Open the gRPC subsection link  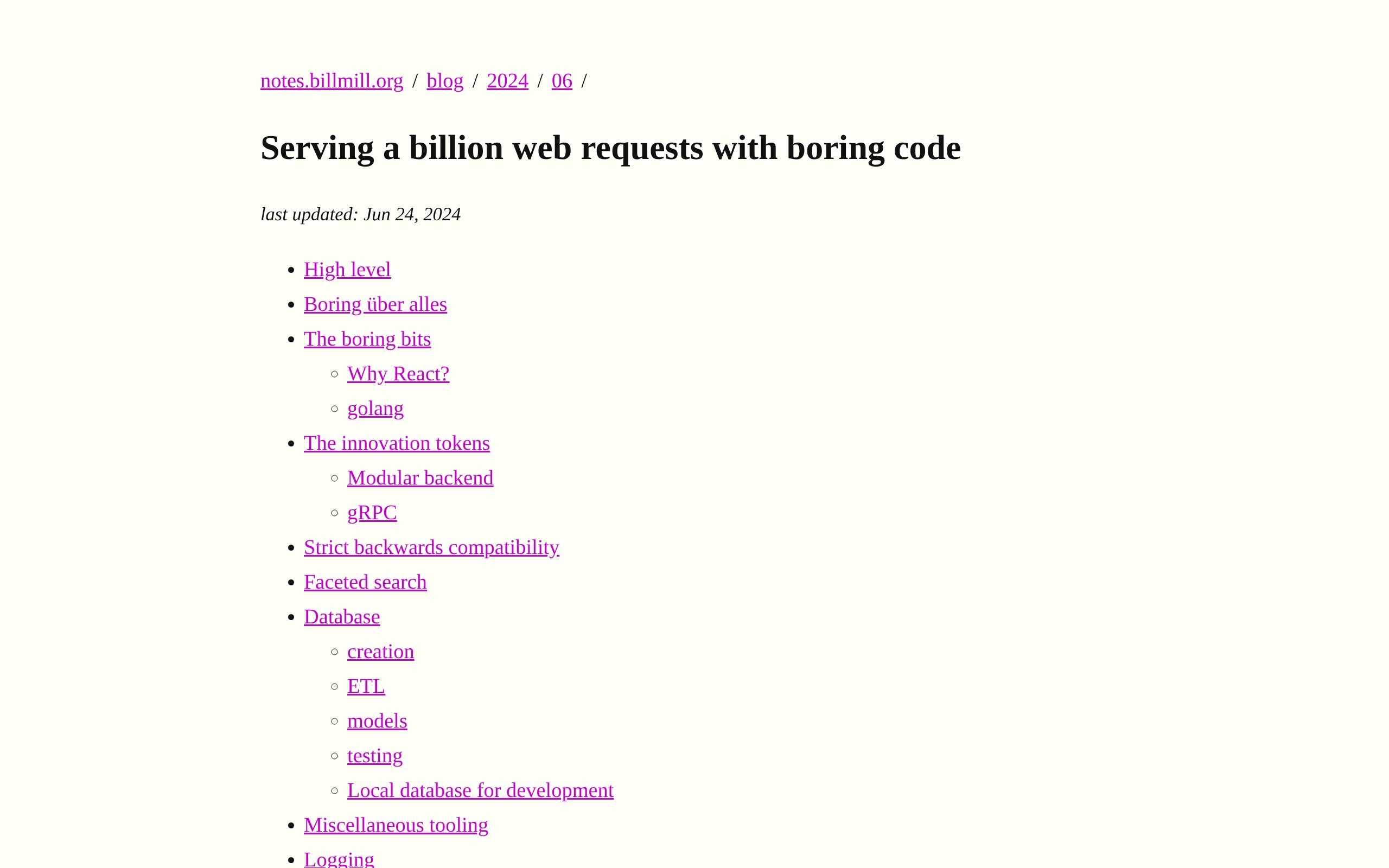[x=372, y=513]
